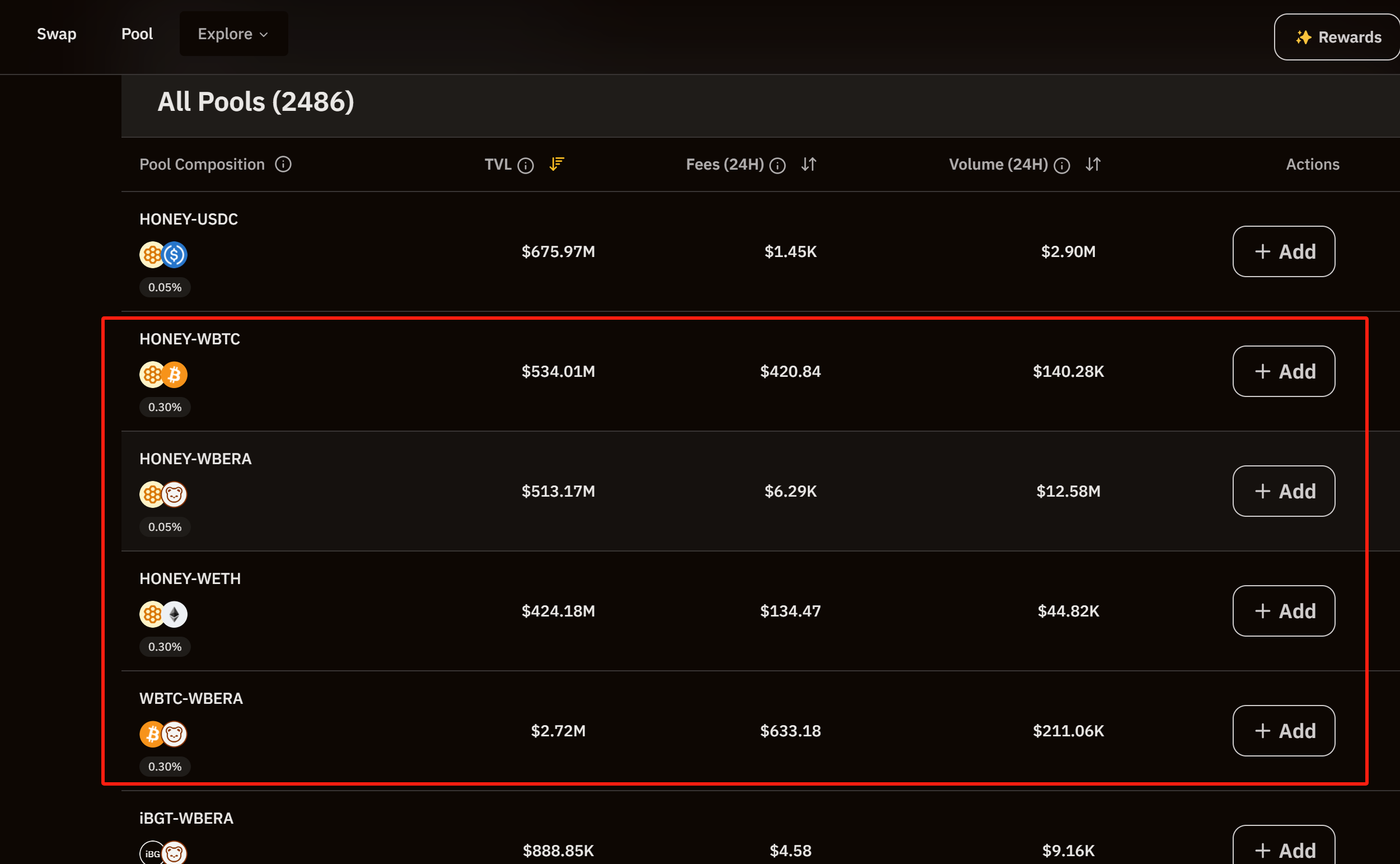Toggle TVL descending sort icon
The height and width of the screenshot is (864, 1400).
pyautogui.click(x=557, y=165)
